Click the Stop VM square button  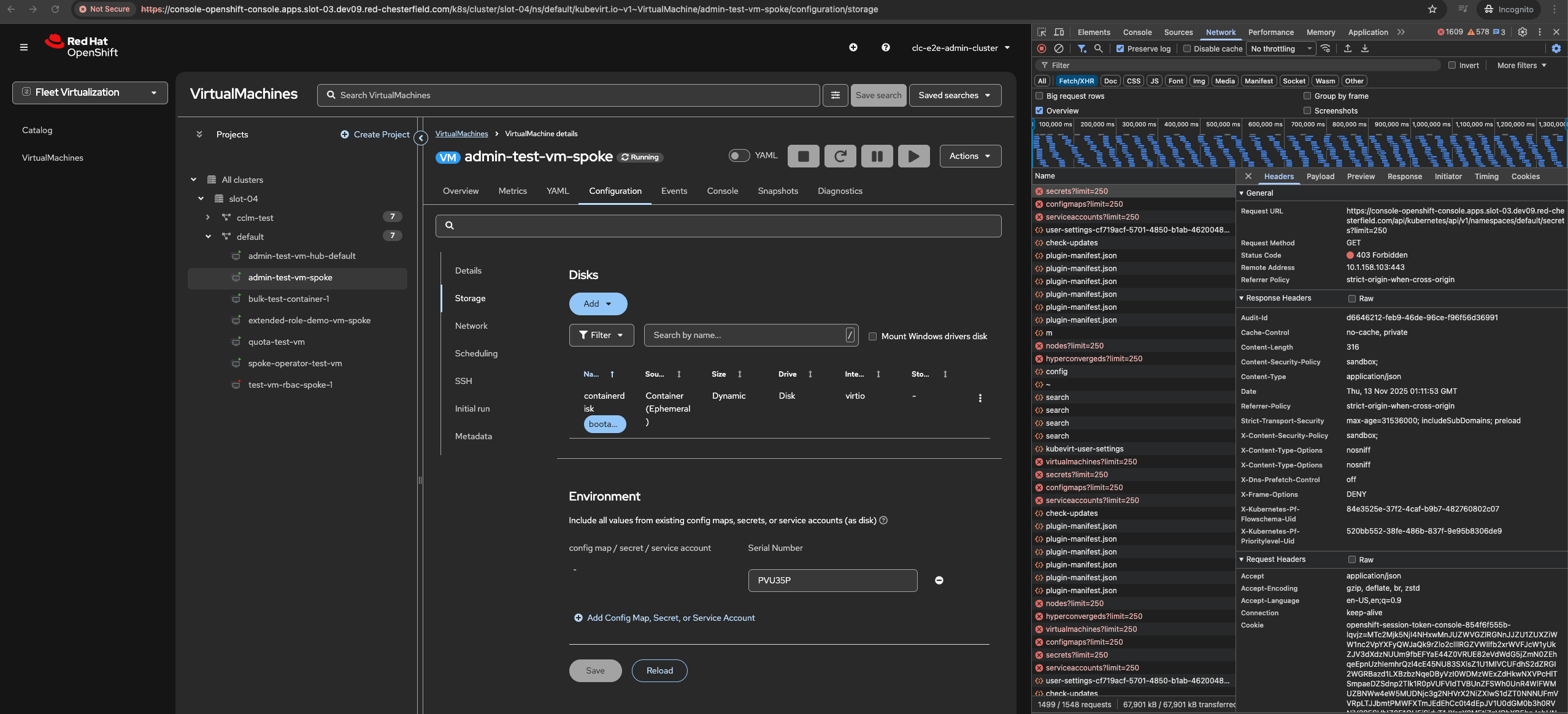pyautogui.click(x=803, y=156)
